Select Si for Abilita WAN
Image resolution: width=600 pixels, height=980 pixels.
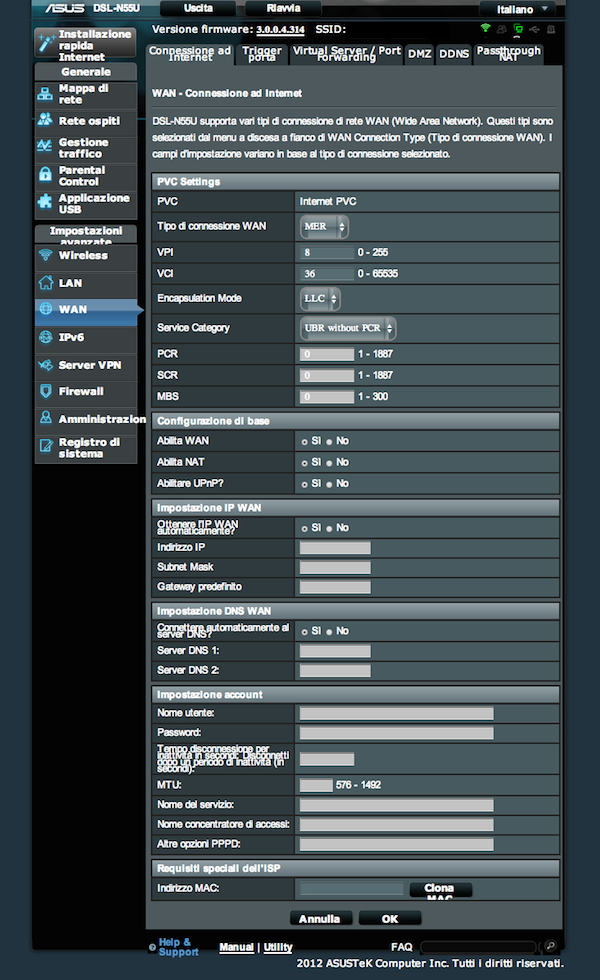tap(304, 442)
